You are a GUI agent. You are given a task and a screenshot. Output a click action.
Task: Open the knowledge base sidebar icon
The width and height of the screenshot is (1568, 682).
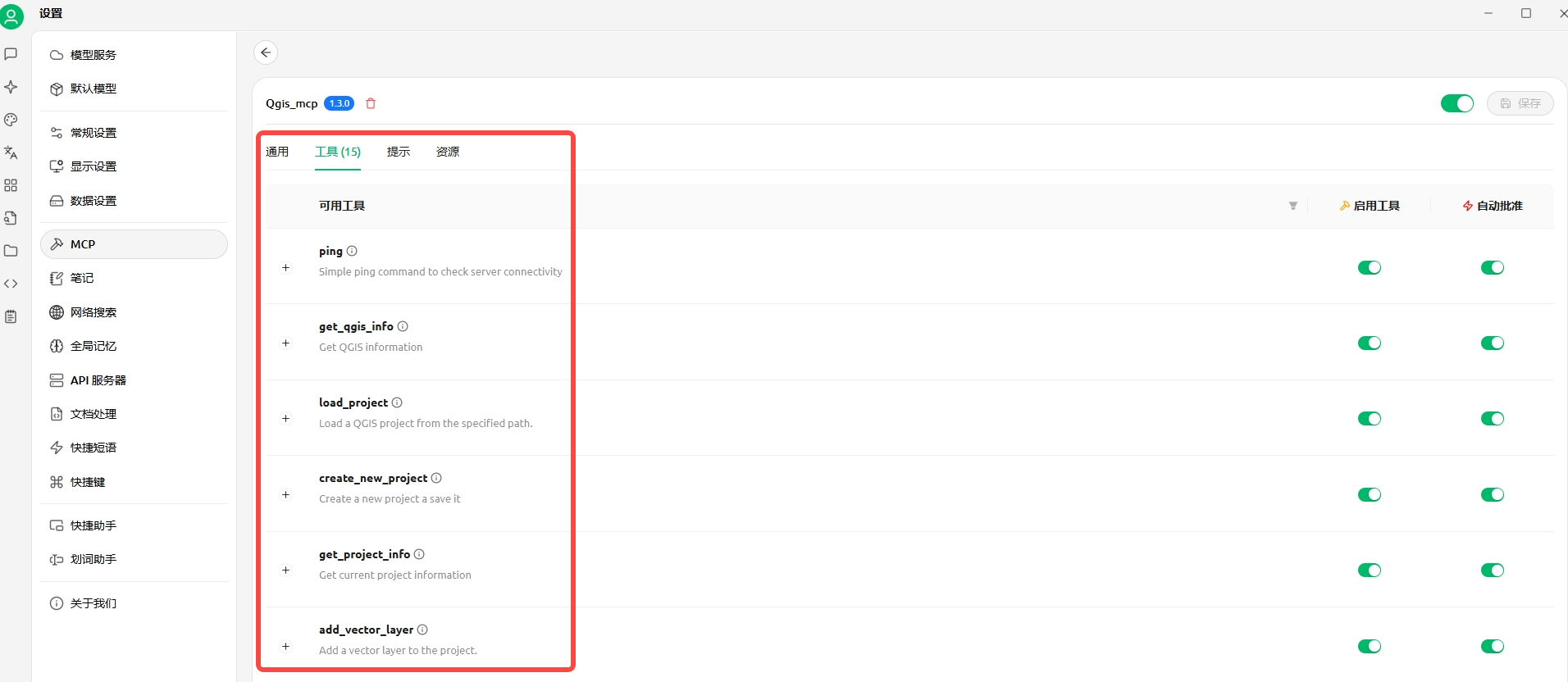(x=11, y=218)
